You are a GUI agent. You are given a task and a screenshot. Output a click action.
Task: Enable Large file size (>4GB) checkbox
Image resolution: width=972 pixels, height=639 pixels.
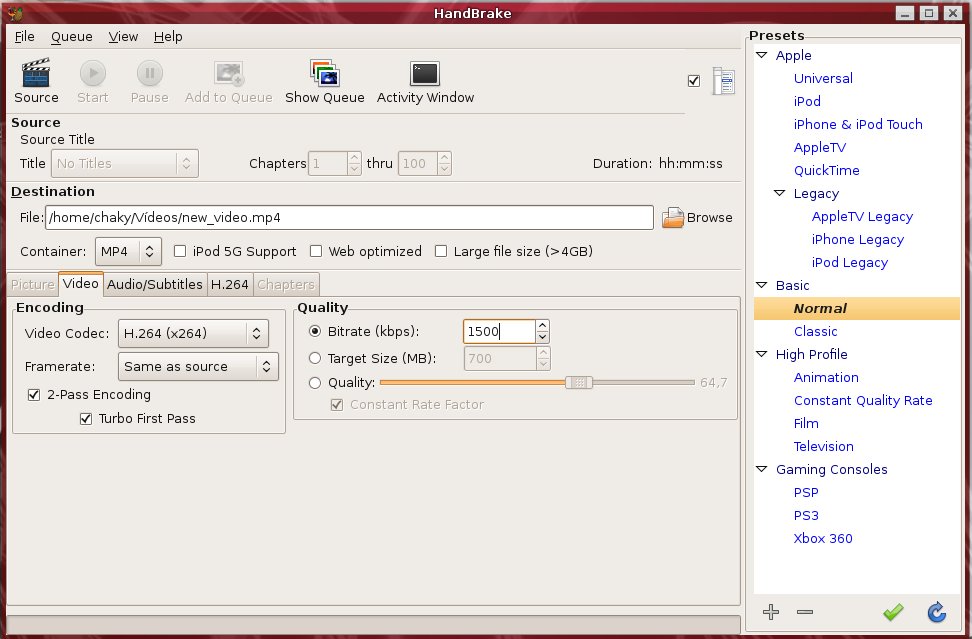(x=441, y=251)
